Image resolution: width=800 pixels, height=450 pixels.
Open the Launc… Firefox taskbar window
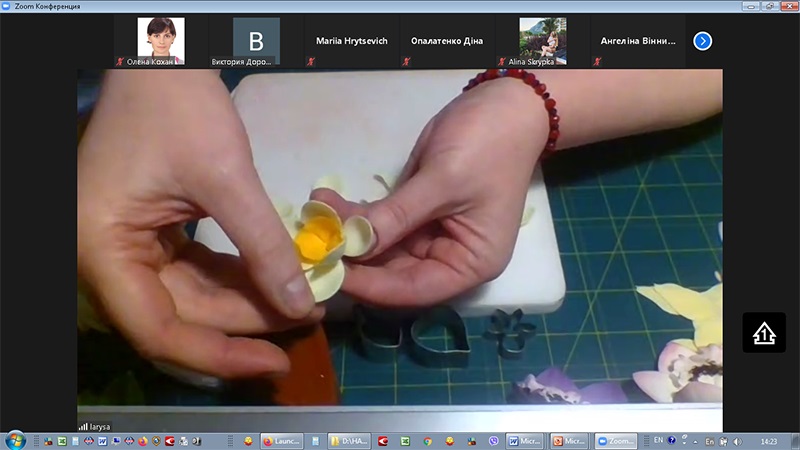point(282,440)
